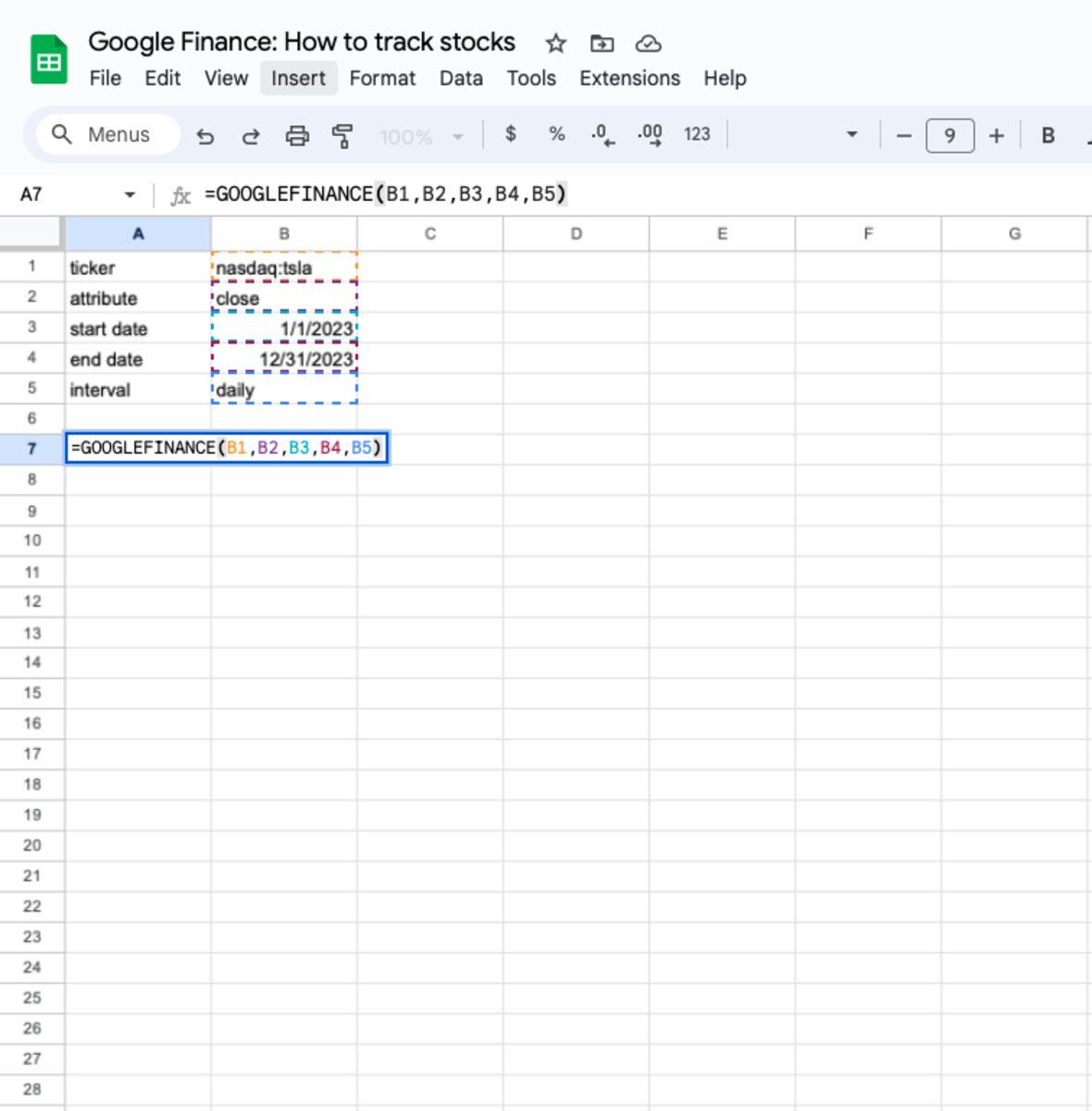This screenshot has height=1111, width=1092.
Task: Decrease font size with minus button
Action: [x=904, y=136]
